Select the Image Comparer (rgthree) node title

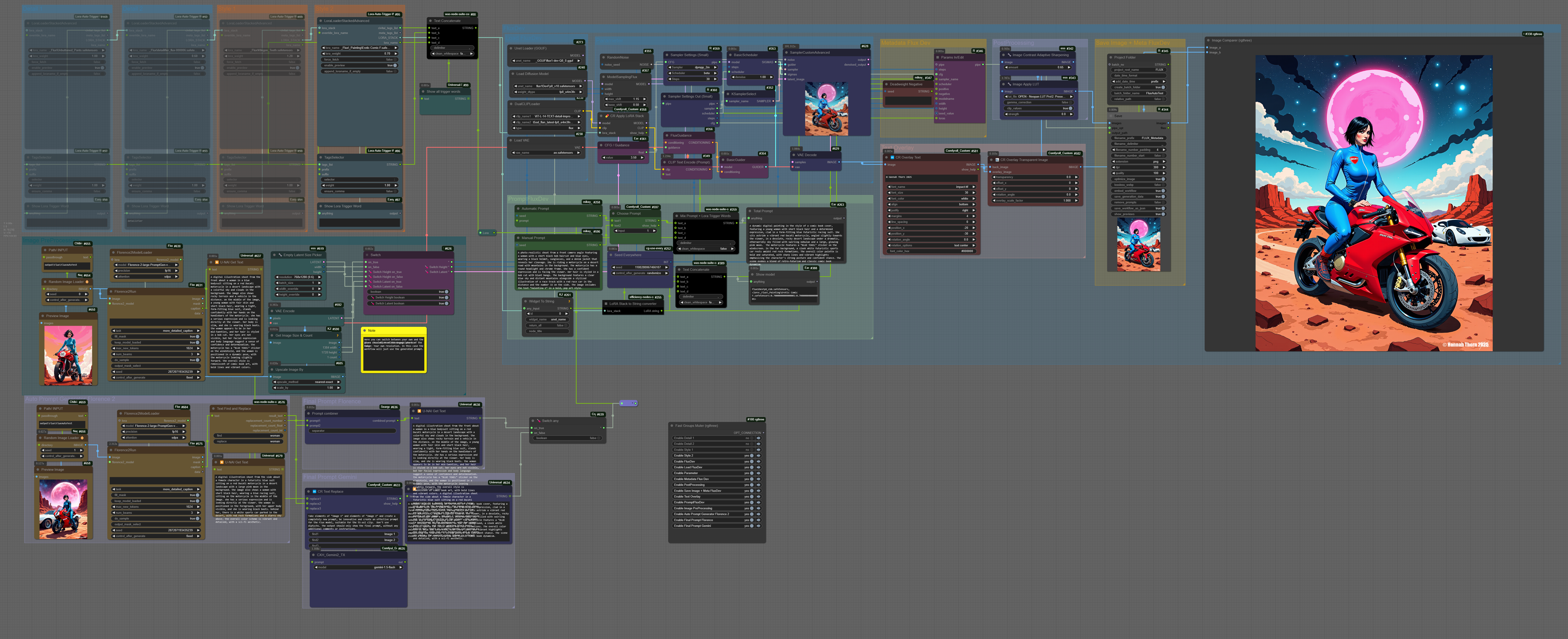coord(1231,40)
